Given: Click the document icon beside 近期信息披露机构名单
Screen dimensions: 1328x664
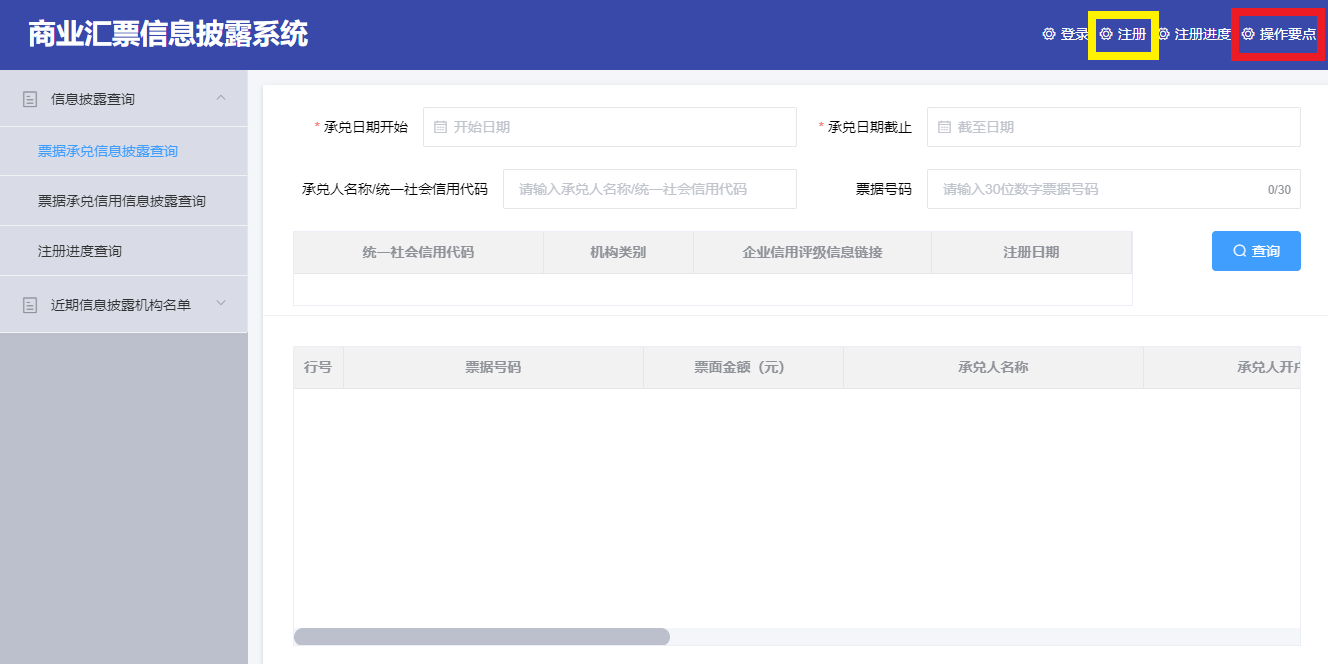Looking at the screenshot, I should pos(30,305).
